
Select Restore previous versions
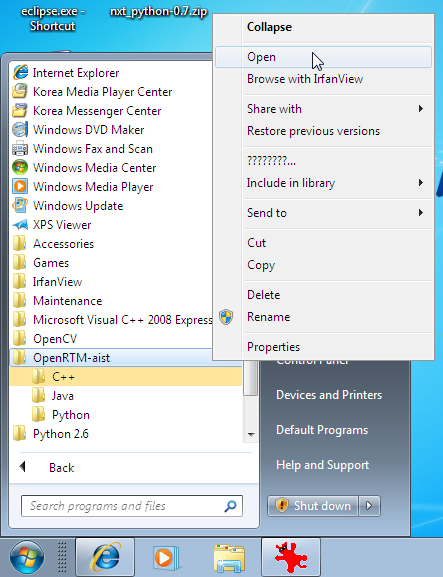tap(323, 131)
